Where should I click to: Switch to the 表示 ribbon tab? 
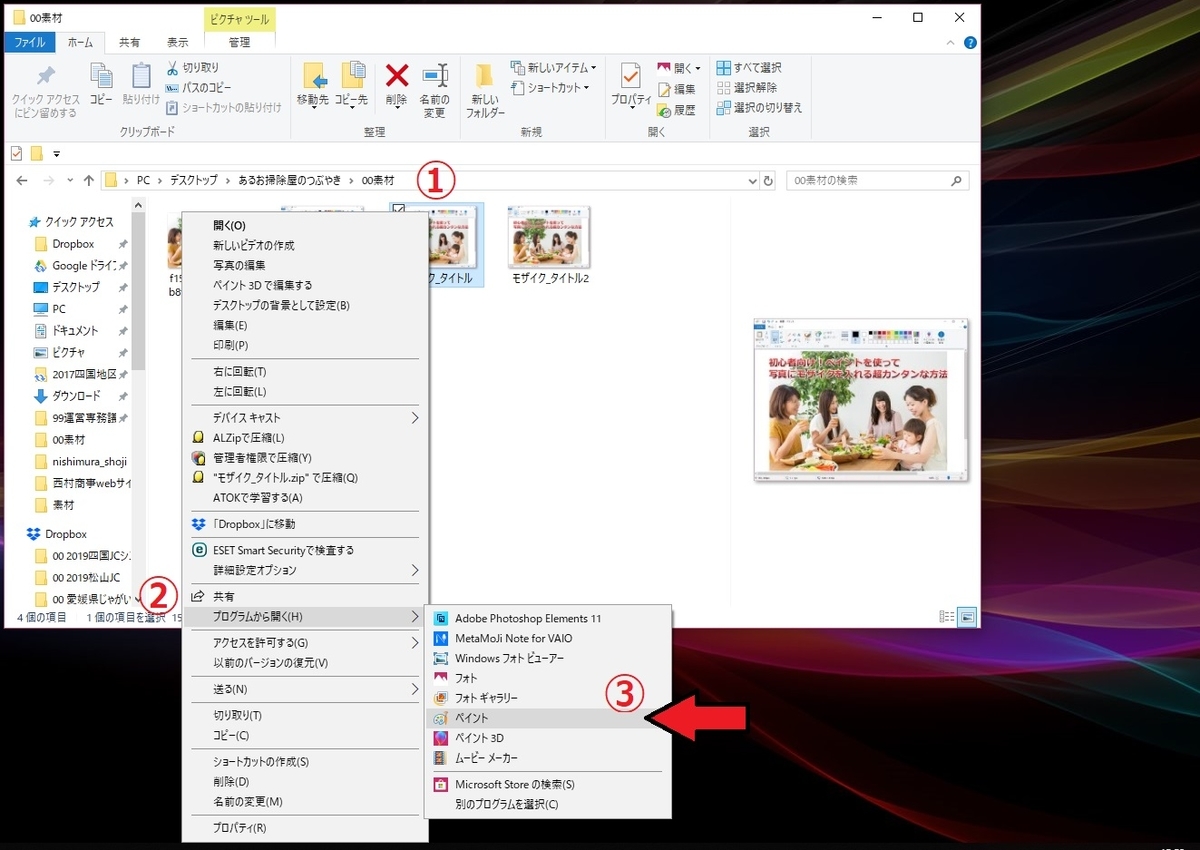click(x=179, y=42)
